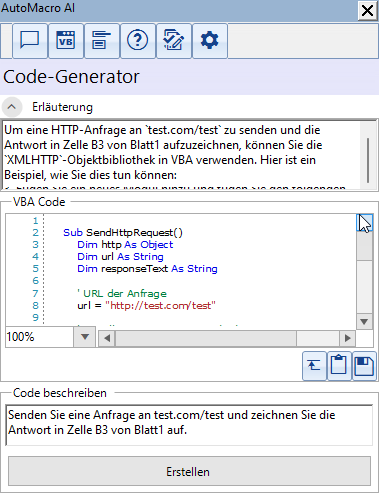Image resolution: width=379 pixels, height=494 pixels.
Task: Click the Erläuterung label
Action: 62,107
